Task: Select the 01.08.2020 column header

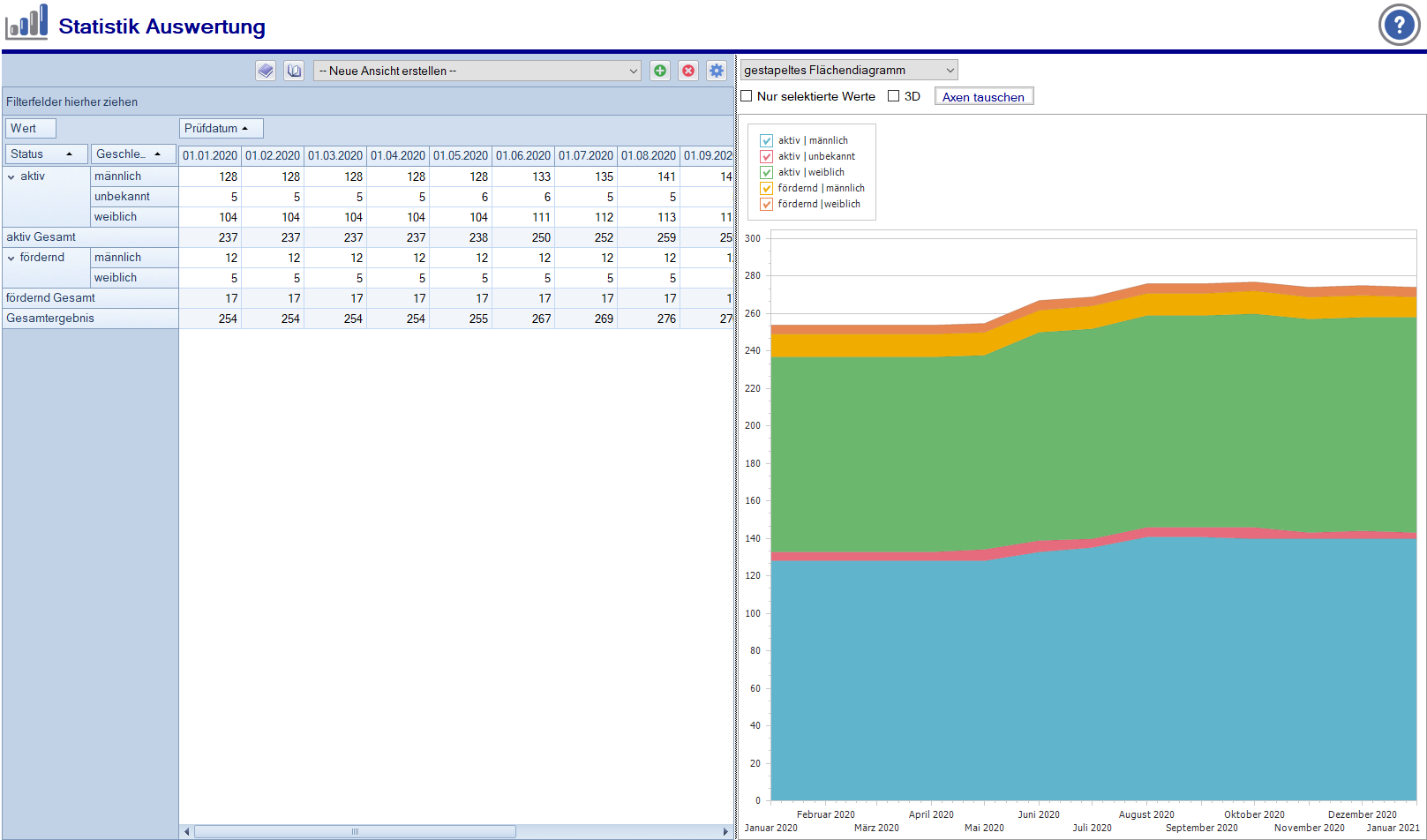Action: pos(649,155)
